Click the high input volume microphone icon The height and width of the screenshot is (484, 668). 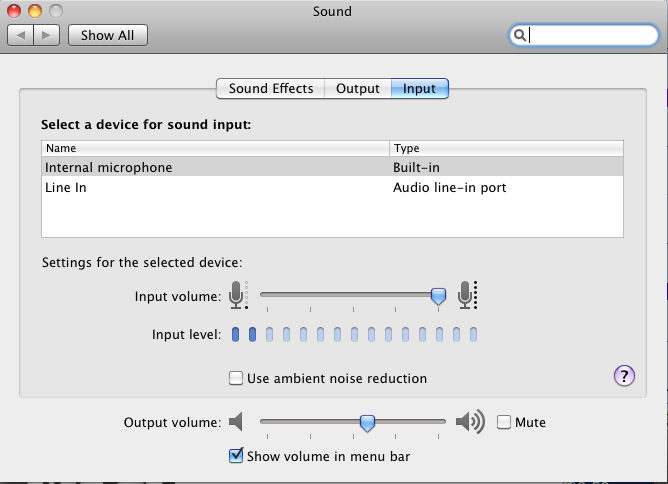point(467,295)
